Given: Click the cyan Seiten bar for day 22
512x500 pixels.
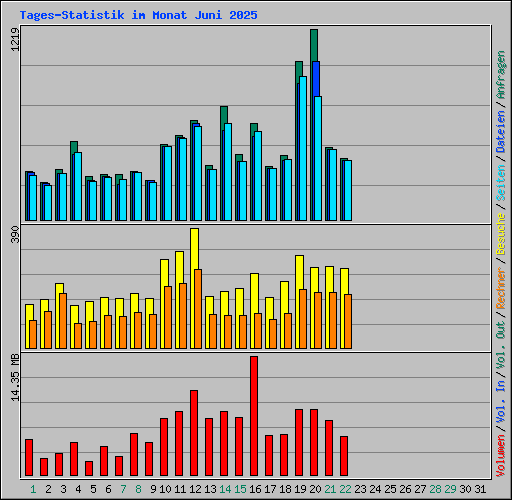Looking at the screenshot, I should (x=348, y=190).
